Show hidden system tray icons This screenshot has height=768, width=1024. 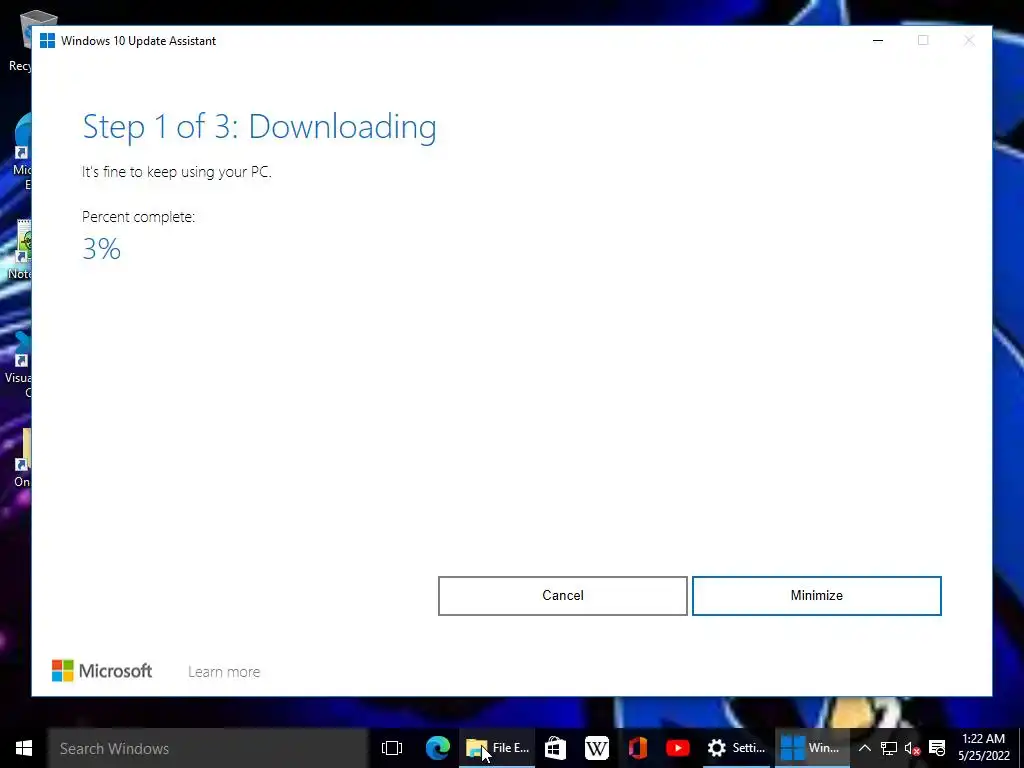(864, 748)
